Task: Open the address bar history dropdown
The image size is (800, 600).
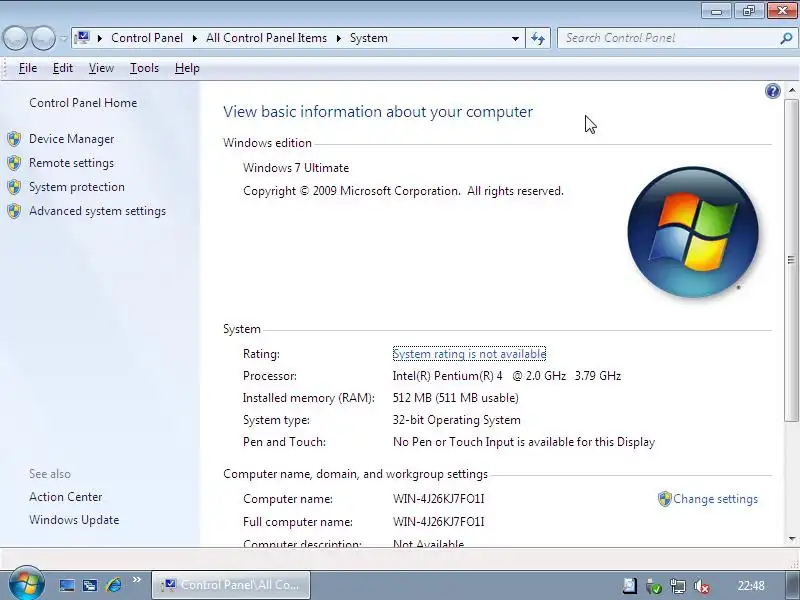Action: (515, 38)
